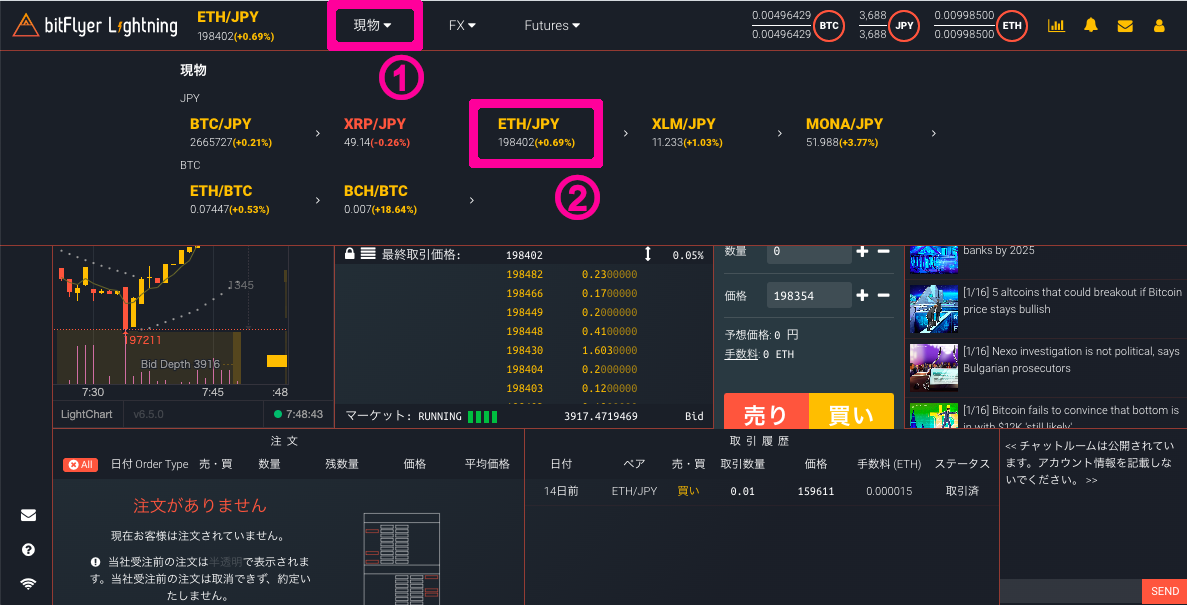Toggle the order book lock icon

click(350, 254)
